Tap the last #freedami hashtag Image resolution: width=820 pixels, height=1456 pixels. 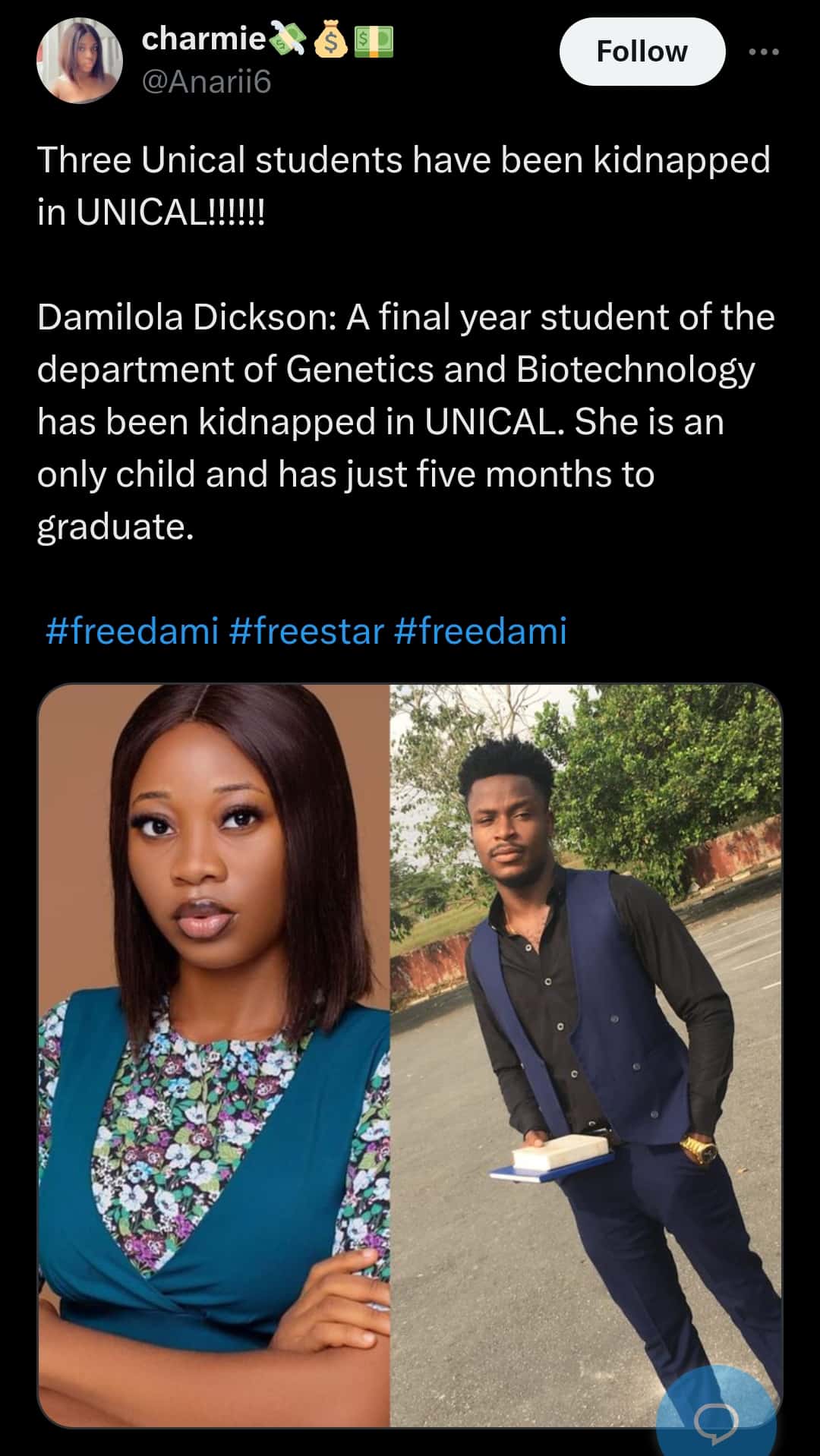(481, 630)
